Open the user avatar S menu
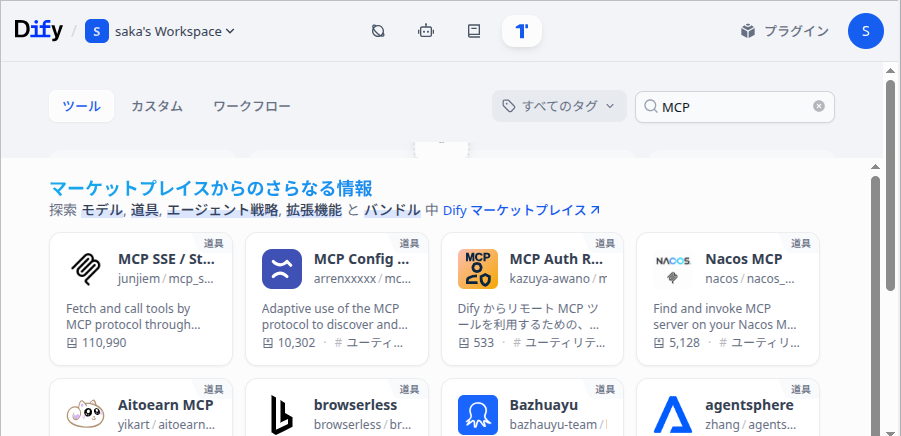The width and height of the screenshot is (901, 436). (x=865, y=31)
